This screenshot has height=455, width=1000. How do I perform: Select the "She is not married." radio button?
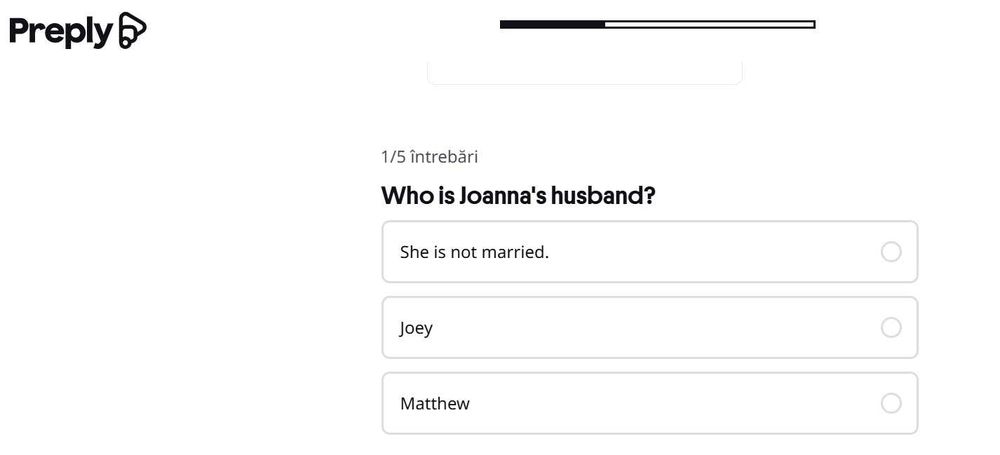(x=891, y=252)
